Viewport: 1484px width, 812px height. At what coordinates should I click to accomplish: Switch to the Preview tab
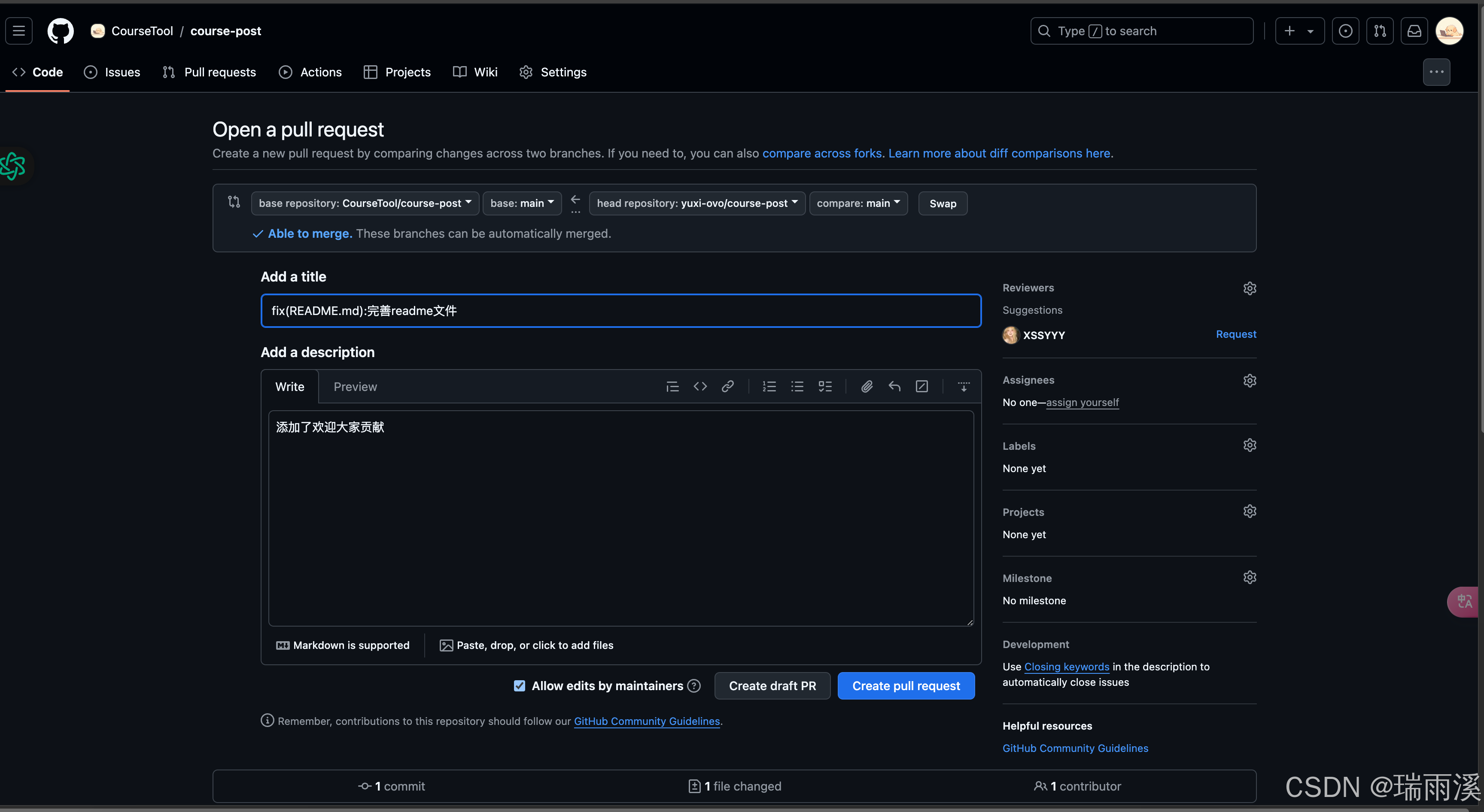click(x=356, y=387)
